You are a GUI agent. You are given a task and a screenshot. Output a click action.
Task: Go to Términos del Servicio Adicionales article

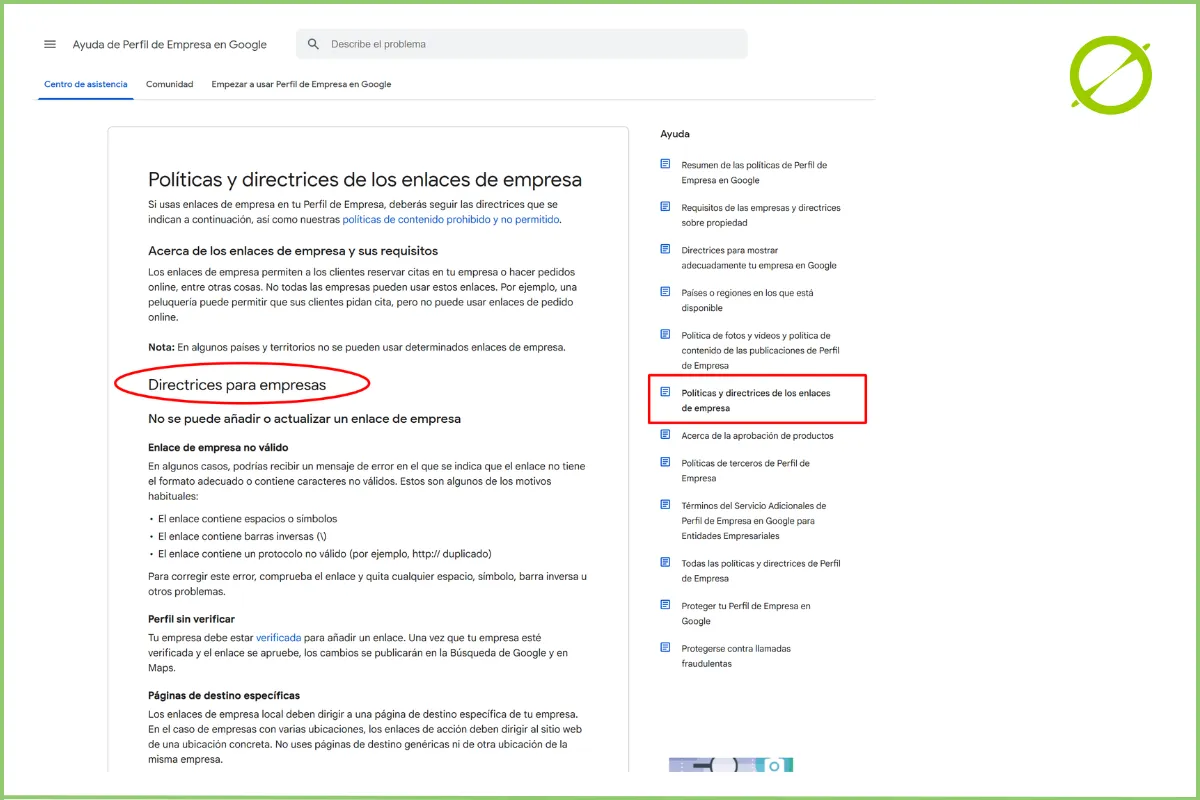click(x=753, y=520)
